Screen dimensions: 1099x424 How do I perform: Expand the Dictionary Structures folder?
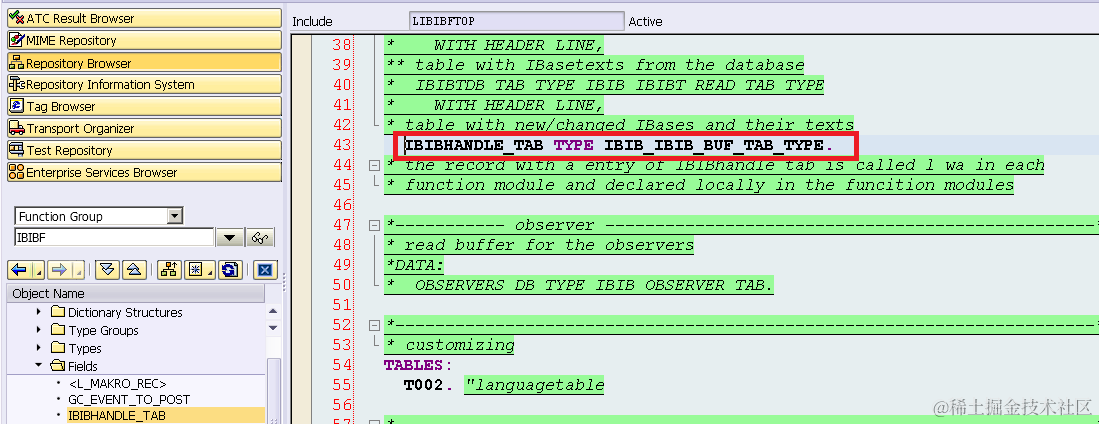pos(39,313)
